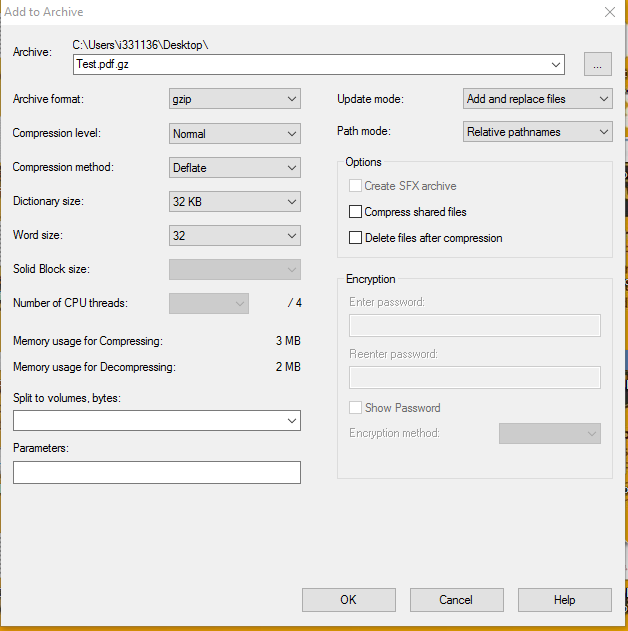Close the Add to Archive dialog
Image resolution: width=628 pixels, height=631 pixels.
pos(610,12)
